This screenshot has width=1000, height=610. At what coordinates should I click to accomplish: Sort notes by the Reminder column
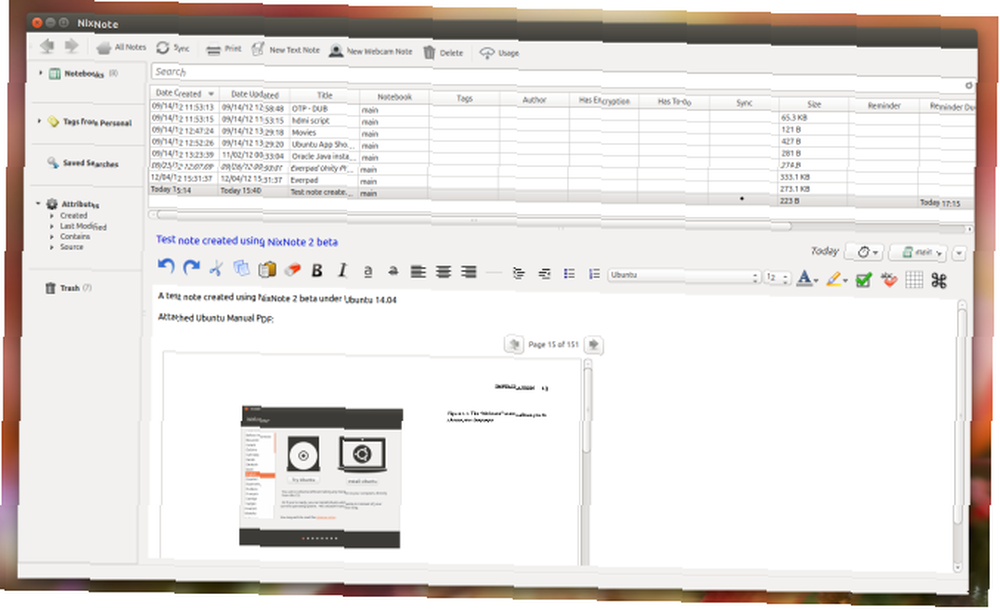(884, 105)
